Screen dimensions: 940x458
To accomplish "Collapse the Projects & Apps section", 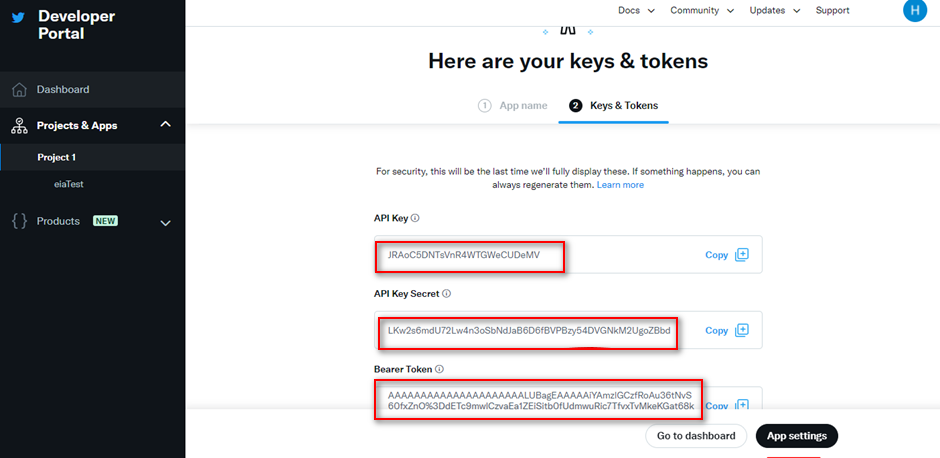I will tap(165, 125).
